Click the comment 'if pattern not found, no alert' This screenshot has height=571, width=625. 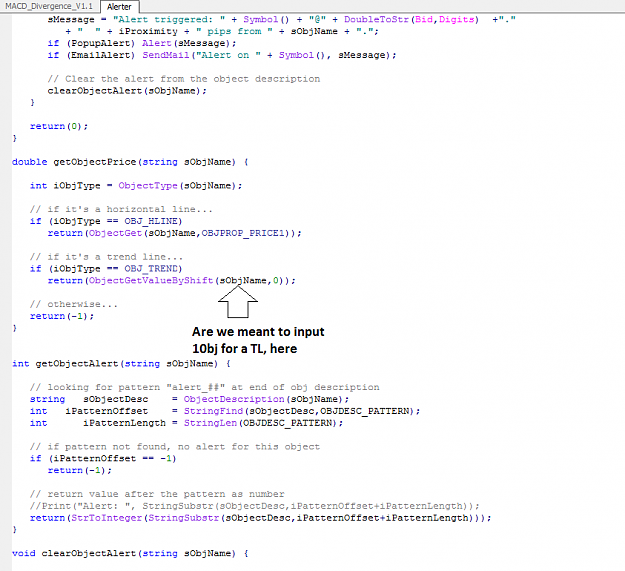click(175, 447)
